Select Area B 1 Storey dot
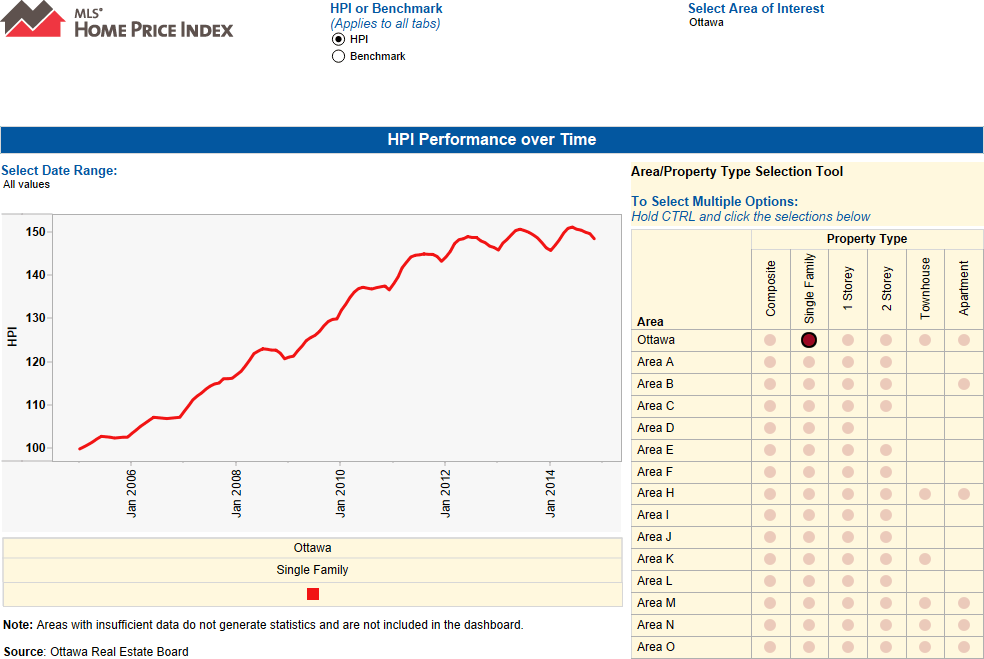This screenshot has height=659, width=984. (848, 383)
